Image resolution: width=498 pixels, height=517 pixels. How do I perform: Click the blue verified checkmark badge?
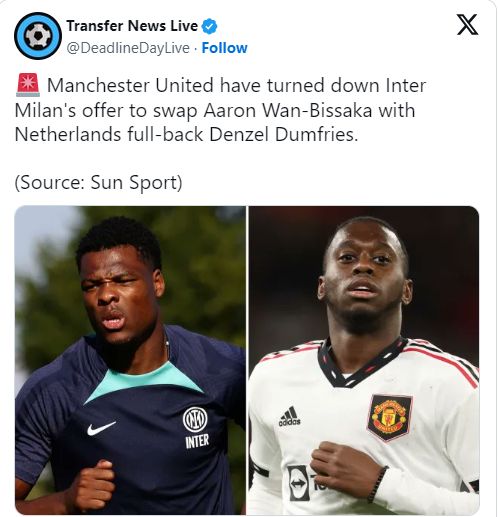click(209, 26)
